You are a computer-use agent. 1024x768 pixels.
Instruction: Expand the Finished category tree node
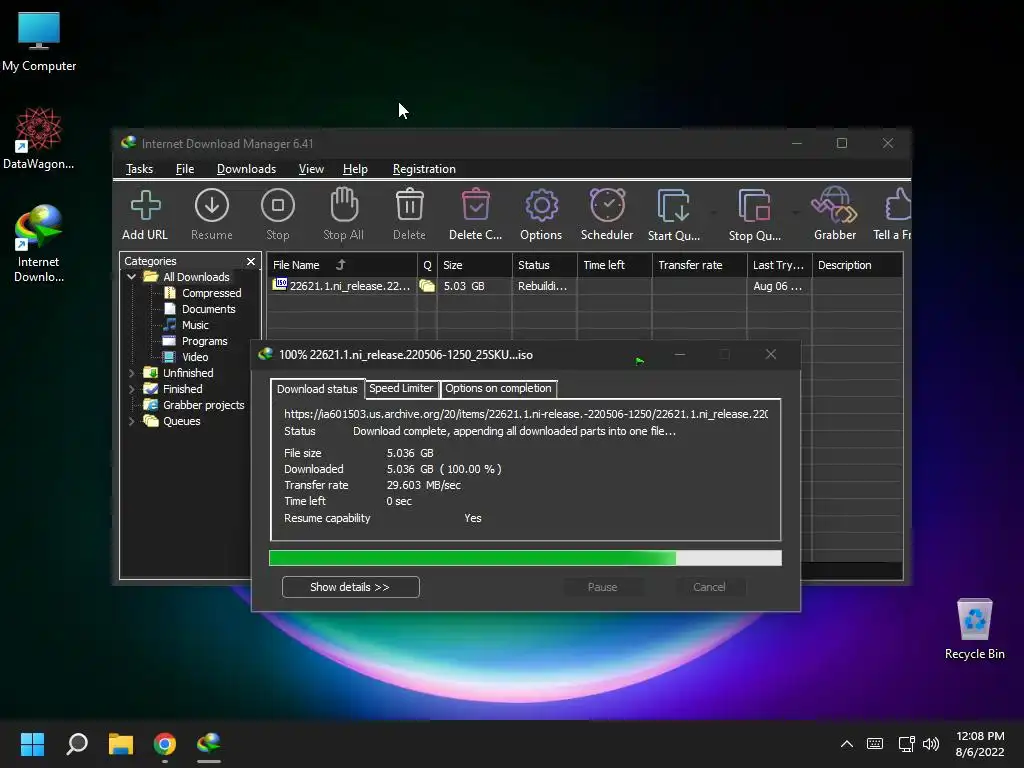click(x=132, y=389)
